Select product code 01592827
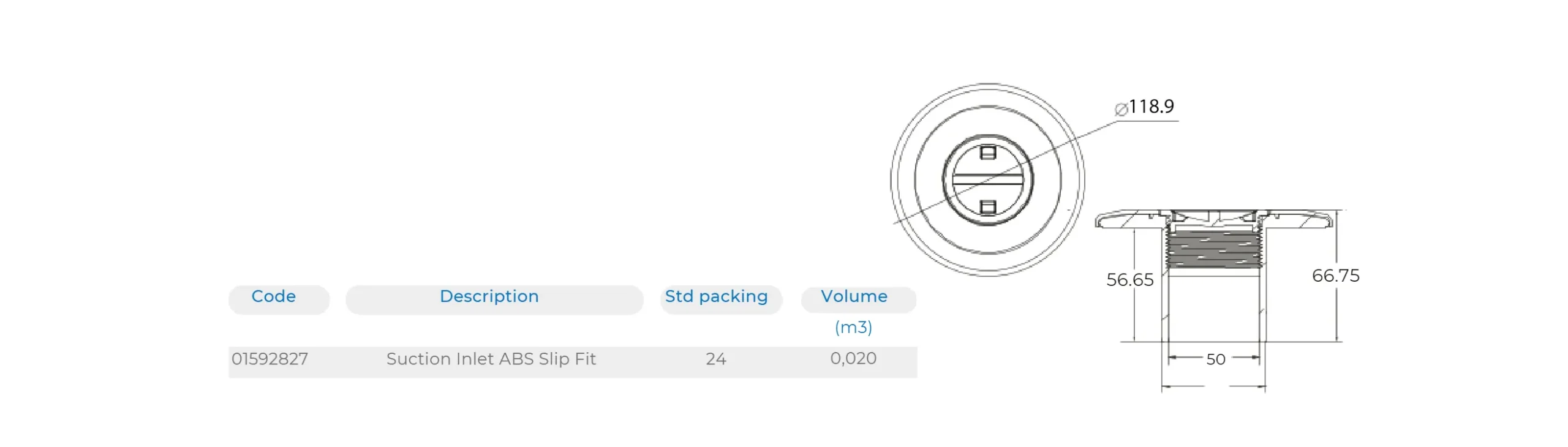1568x447 pixels. (x=269, y=359)
